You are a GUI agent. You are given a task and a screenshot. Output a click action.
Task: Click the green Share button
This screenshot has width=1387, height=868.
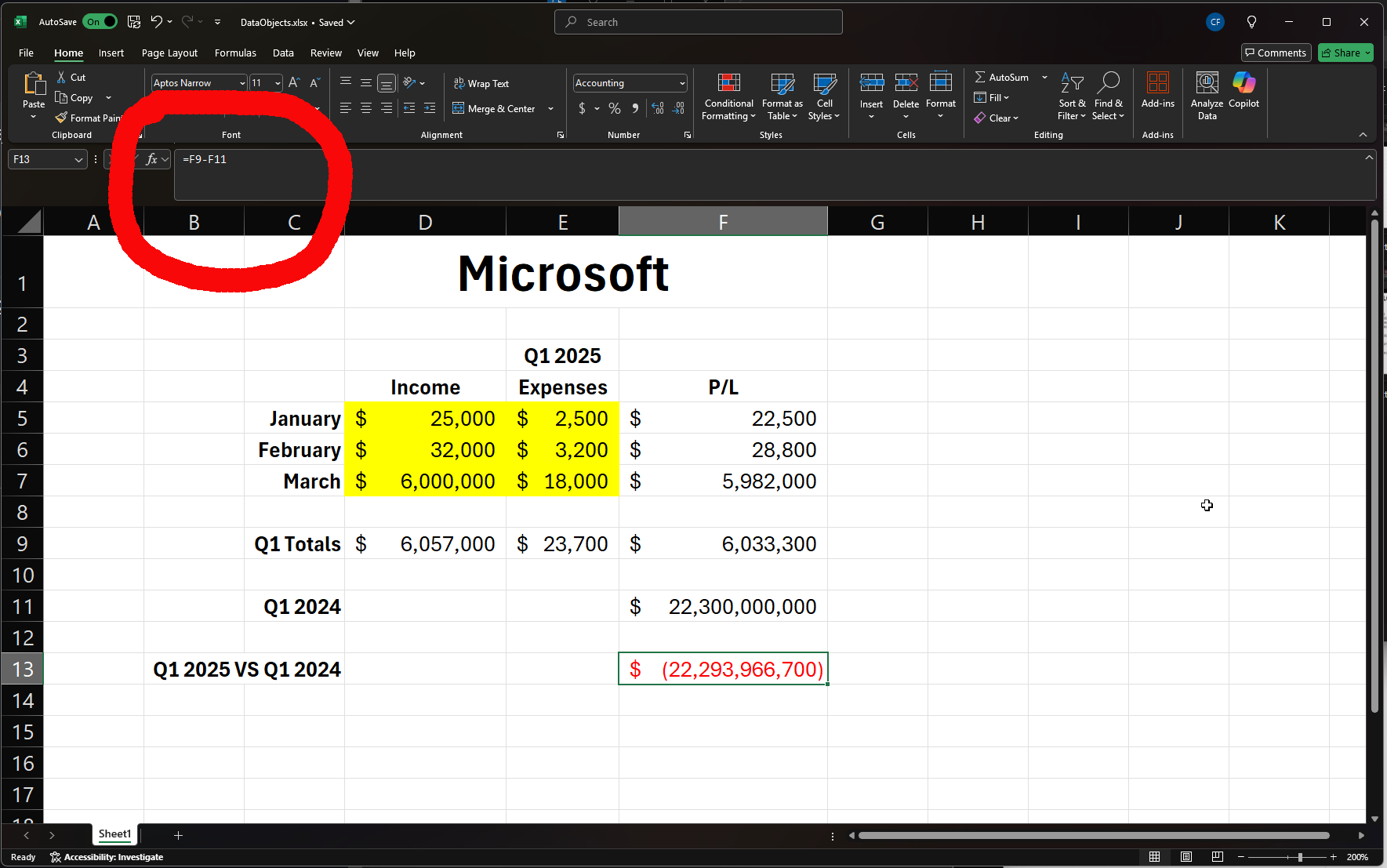pyautogui.click(x=1345, y=53)
